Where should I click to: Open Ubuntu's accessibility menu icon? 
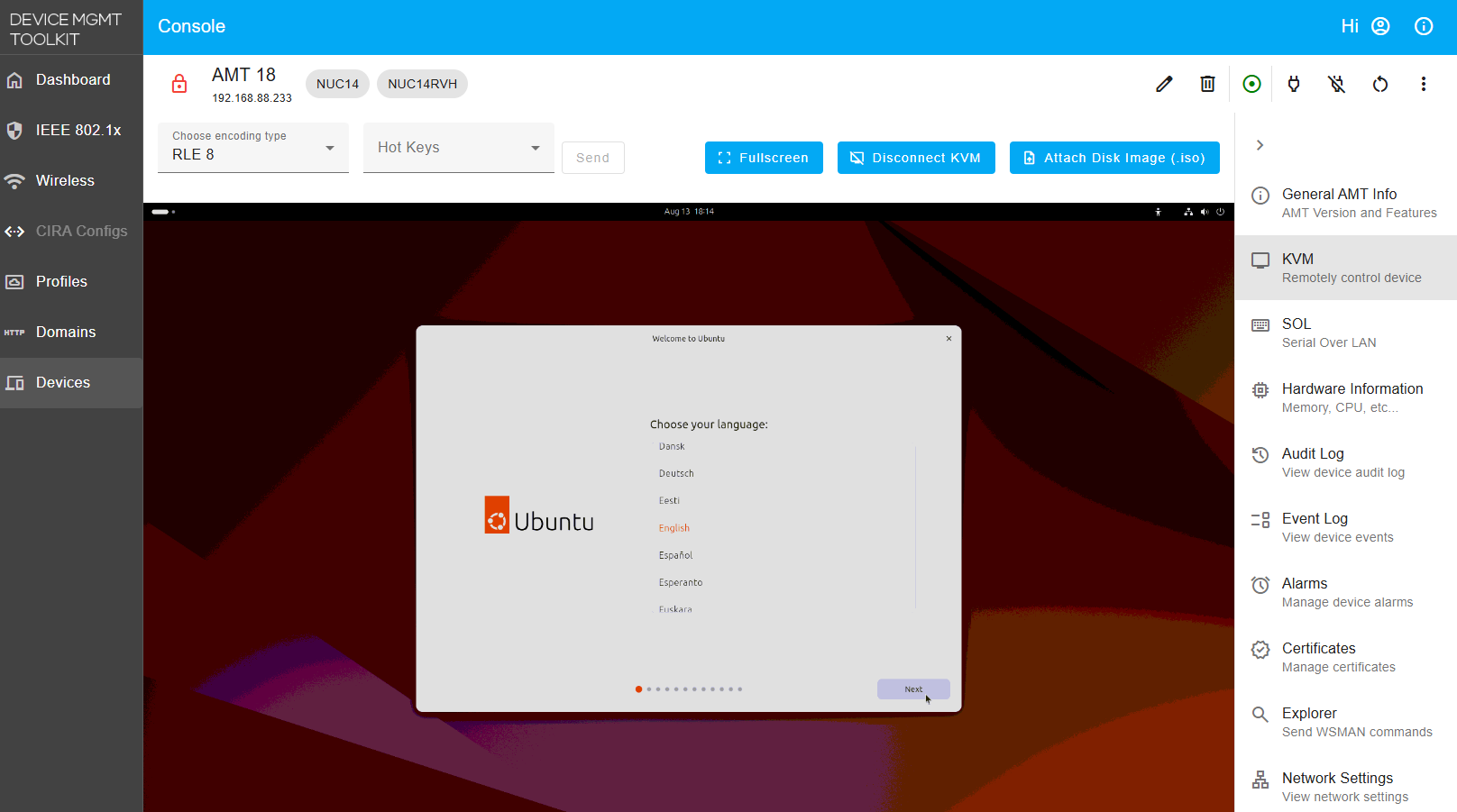coord(1158,212)
